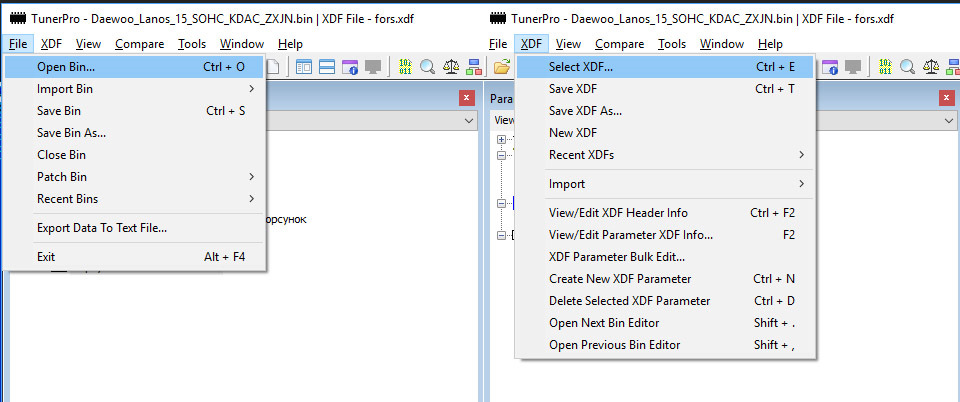Open Window menu in right window
The height and width of the screenshot is (402, 960).
(x=722, y=44)
